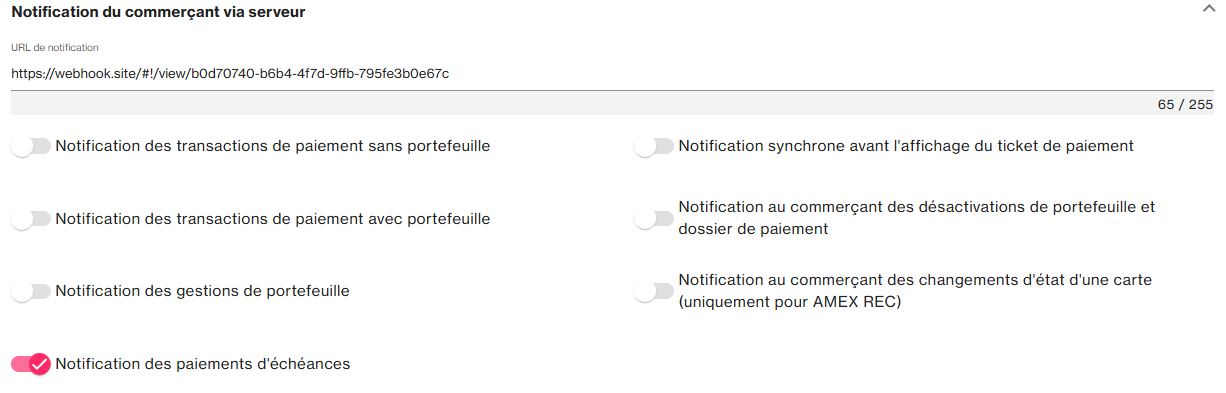Collapse the Notification du commerçant via serveur section

click(1208, 9)
